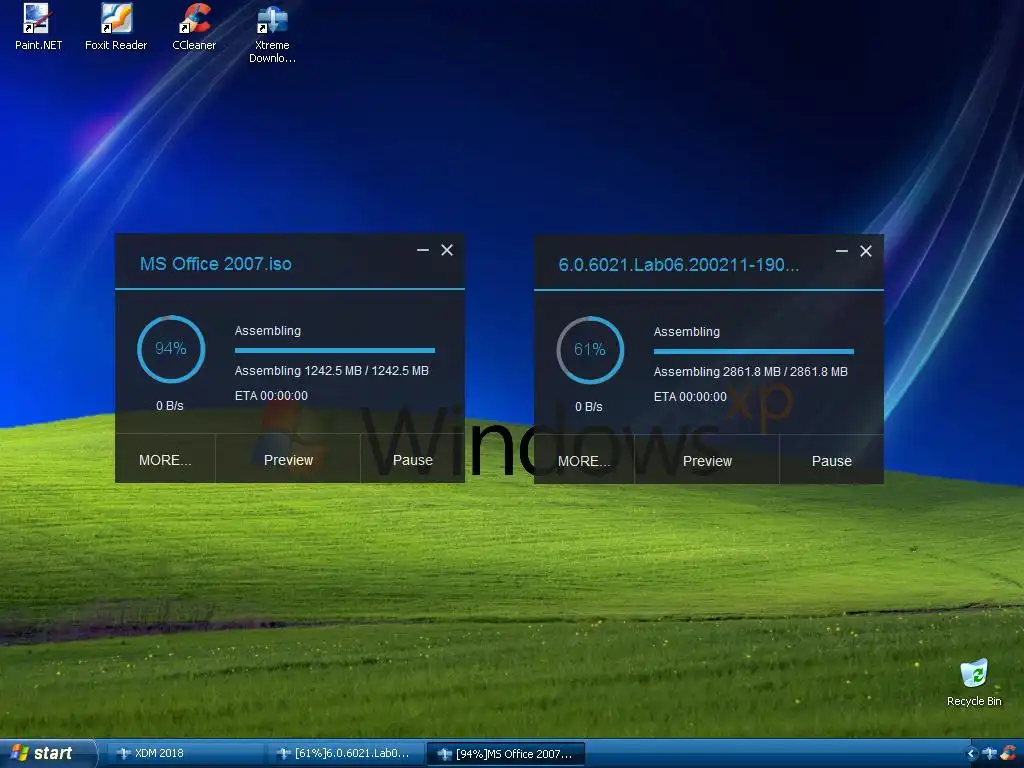This screenshot has width=1024, height=768.
Task: Close the 6.0.6021.Lab06 download window
Action: [x=866, y=251]
